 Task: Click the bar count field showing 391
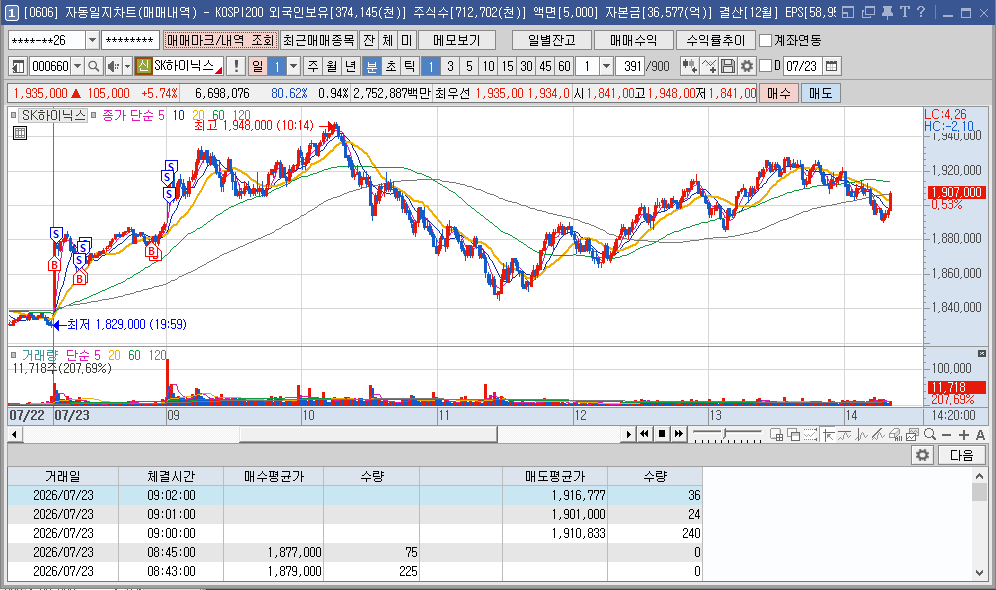(629, 66)
